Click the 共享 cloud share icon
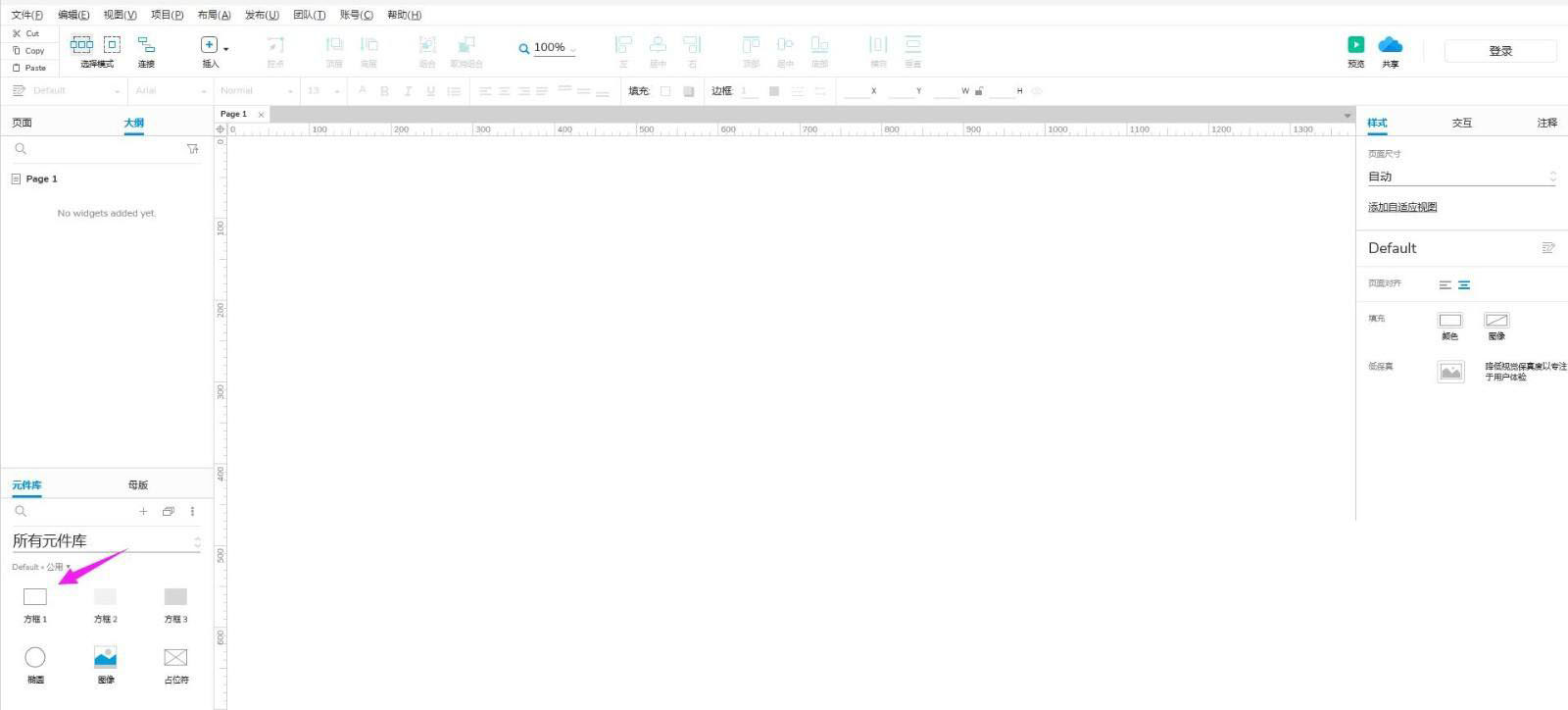 tap(1390, 45)
